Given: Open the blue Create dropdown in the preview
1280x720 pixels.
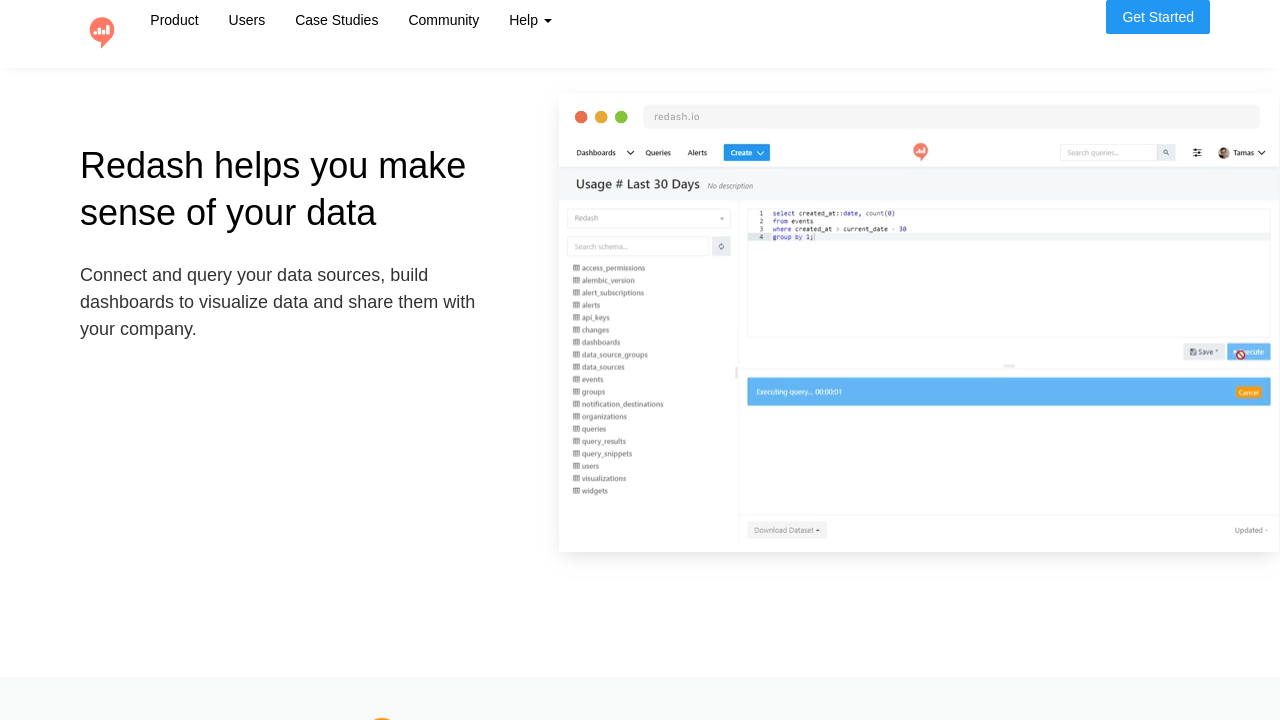Looking at the screenshot, I should click(x=747, y=153).
